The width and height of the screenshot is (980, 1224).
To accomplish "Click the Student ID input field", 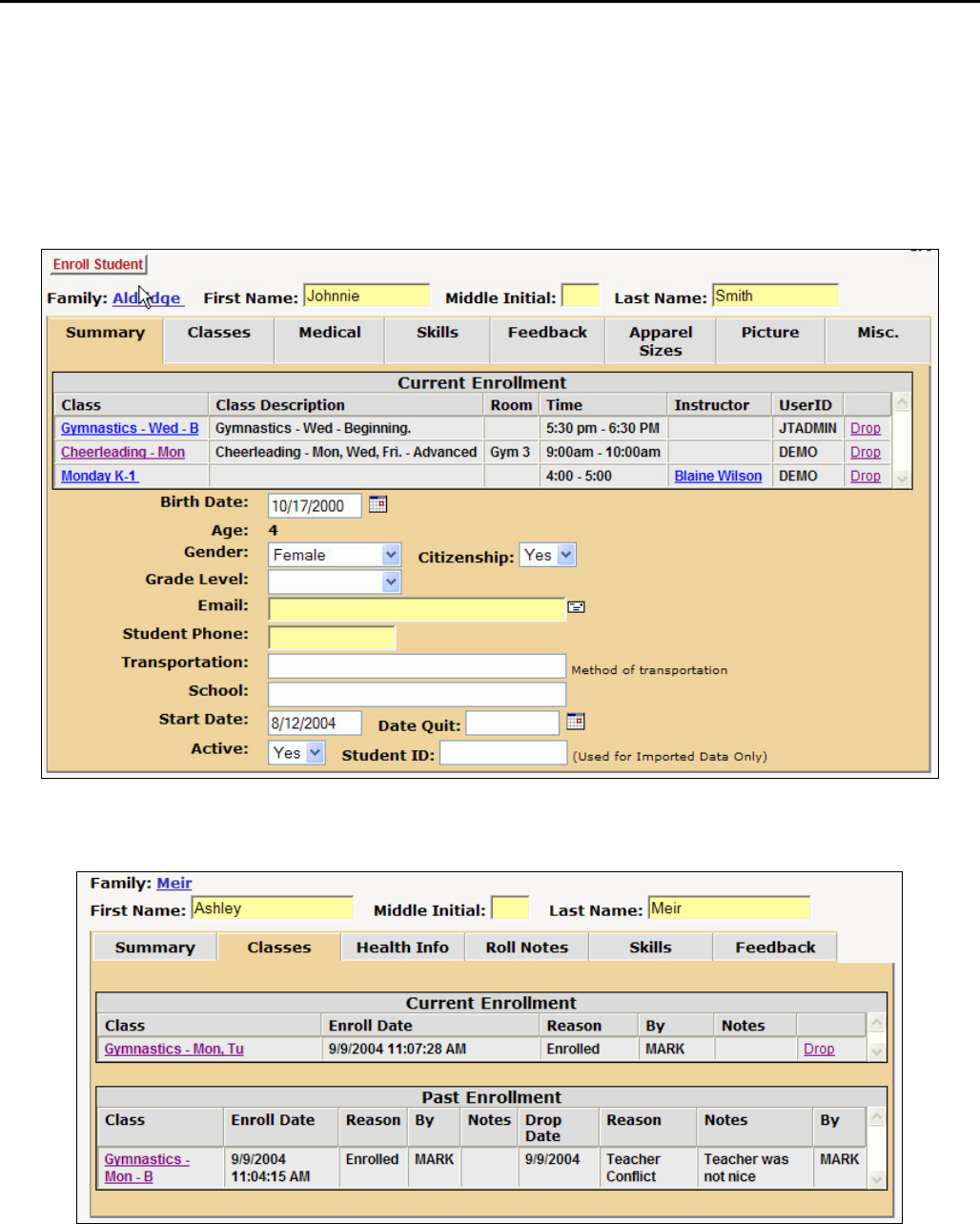I will 503,753.
